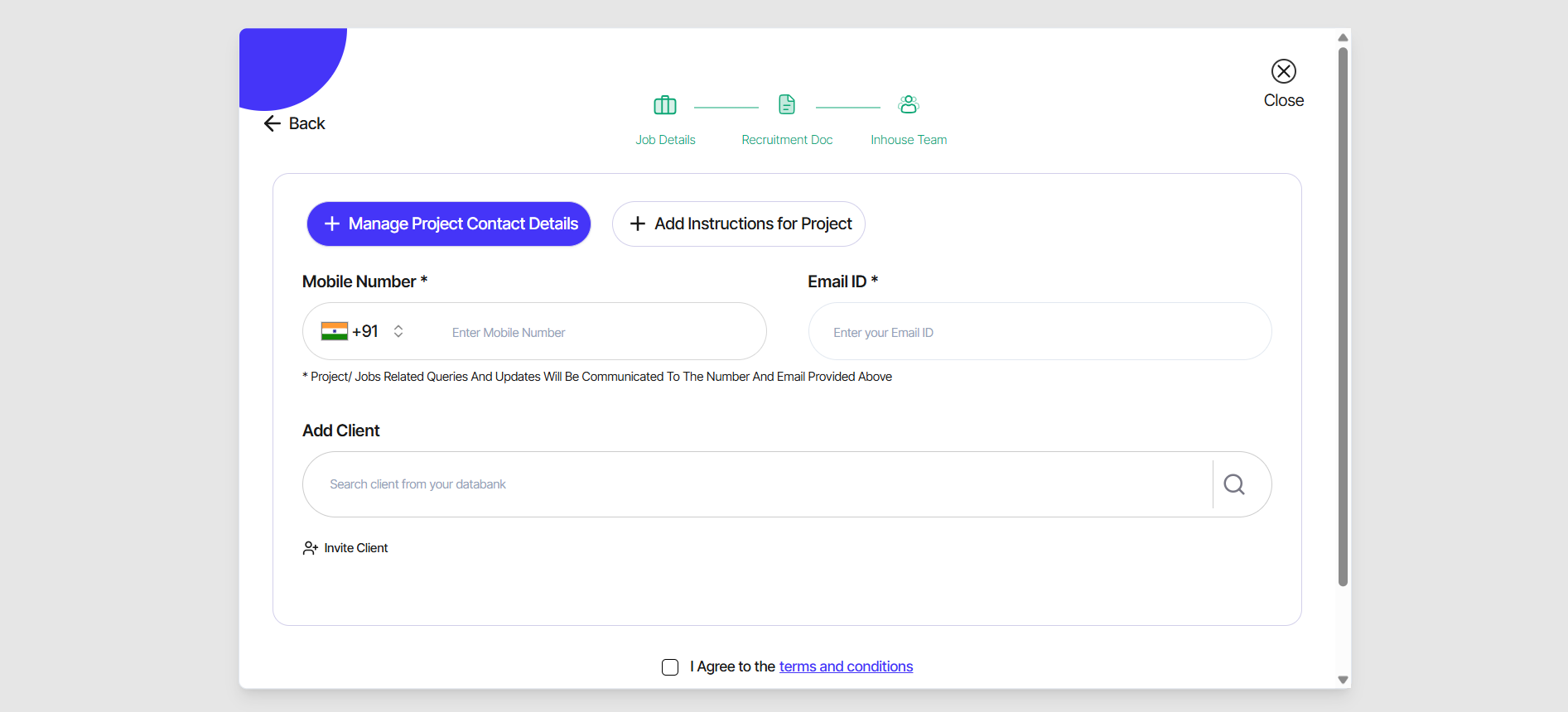
Task: Switch to the Inhouse Team step label
Action: [x=909, y=140]
